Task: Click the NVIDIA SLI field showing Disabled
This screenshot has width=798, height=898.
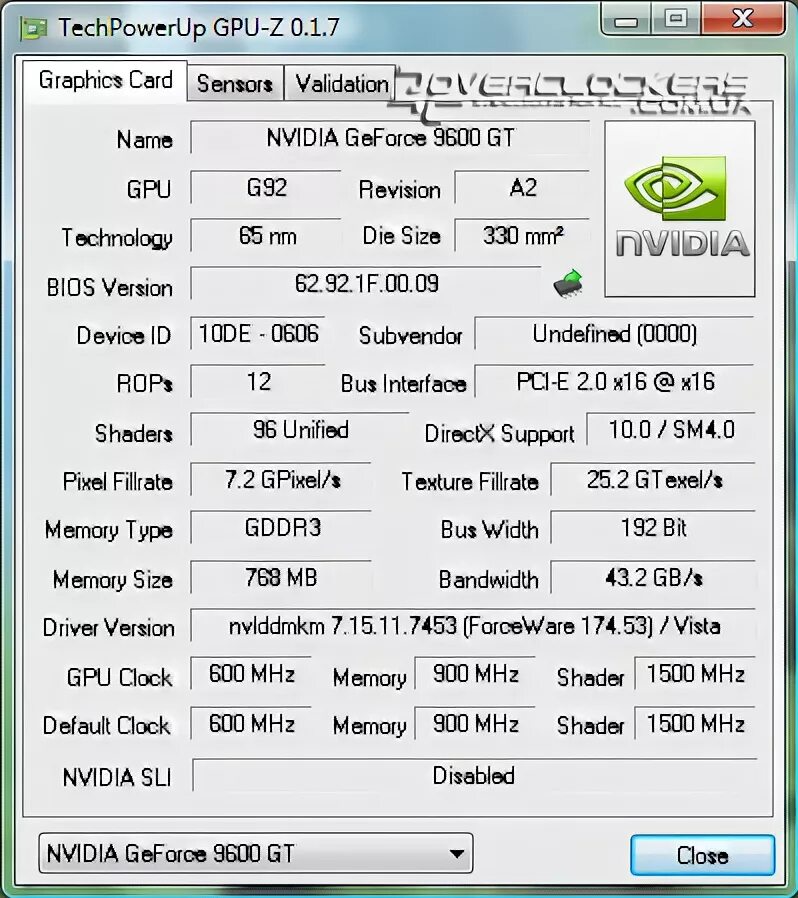Action: point(474,775)
